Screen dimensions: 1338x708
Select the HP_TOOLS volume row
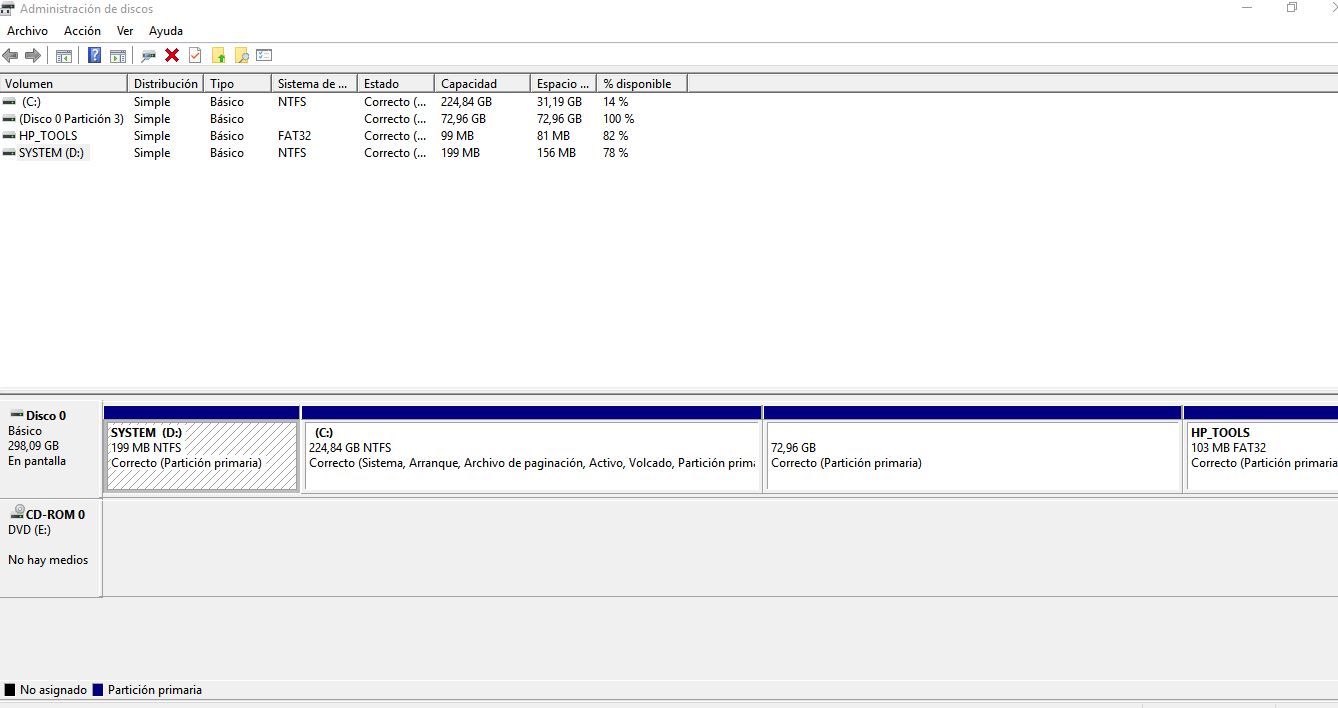point(48,136)
